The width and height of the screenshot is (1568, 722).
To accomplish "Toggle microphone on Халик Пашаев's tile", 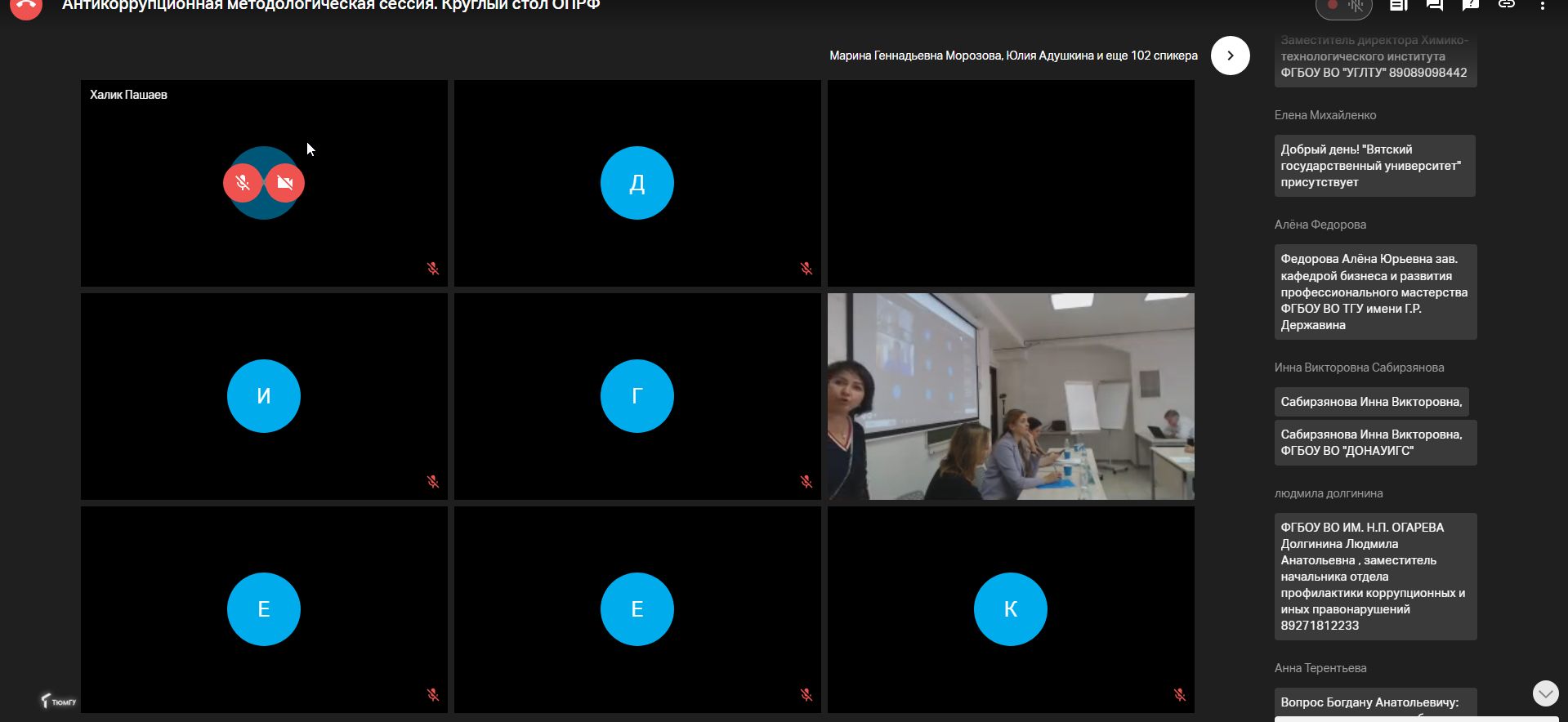I will 243,183.
